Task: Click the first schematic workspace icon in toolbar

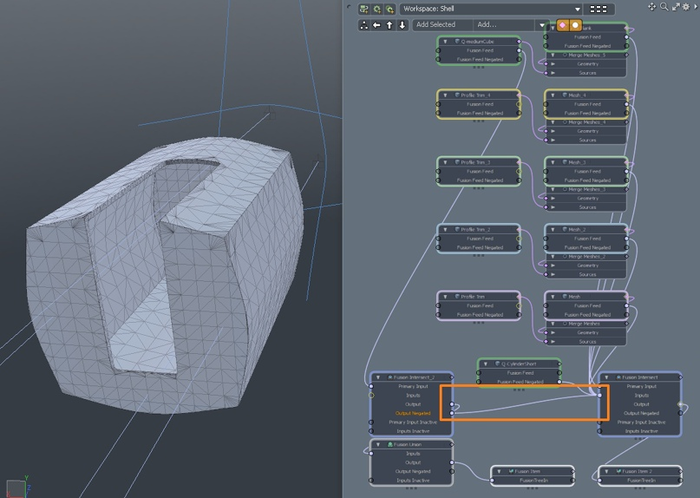Action: [x=364, y=8]
